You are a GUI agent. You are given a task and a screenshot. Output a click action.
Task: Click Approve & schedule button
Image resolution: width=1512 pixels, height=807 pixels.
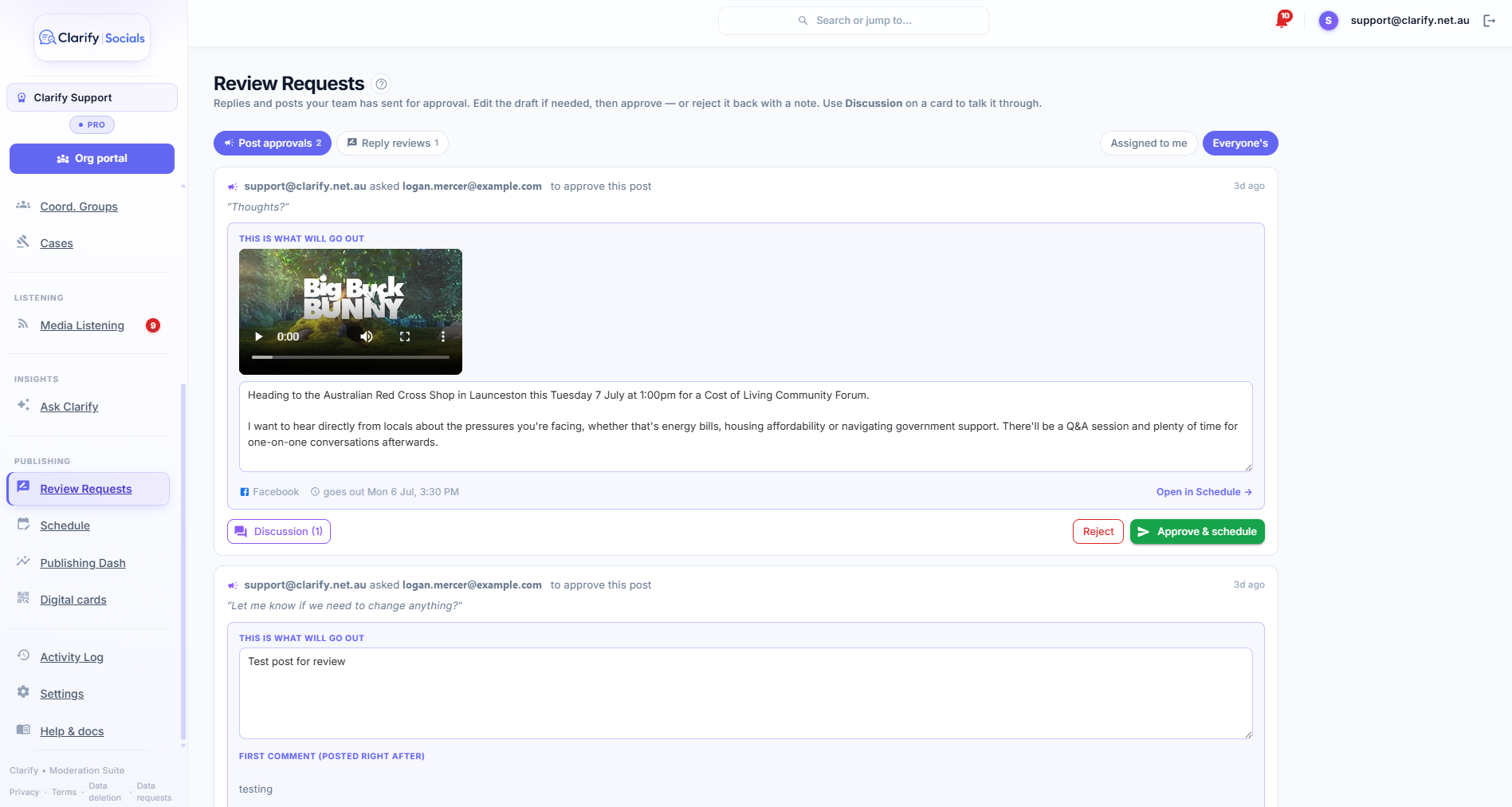1197,532
